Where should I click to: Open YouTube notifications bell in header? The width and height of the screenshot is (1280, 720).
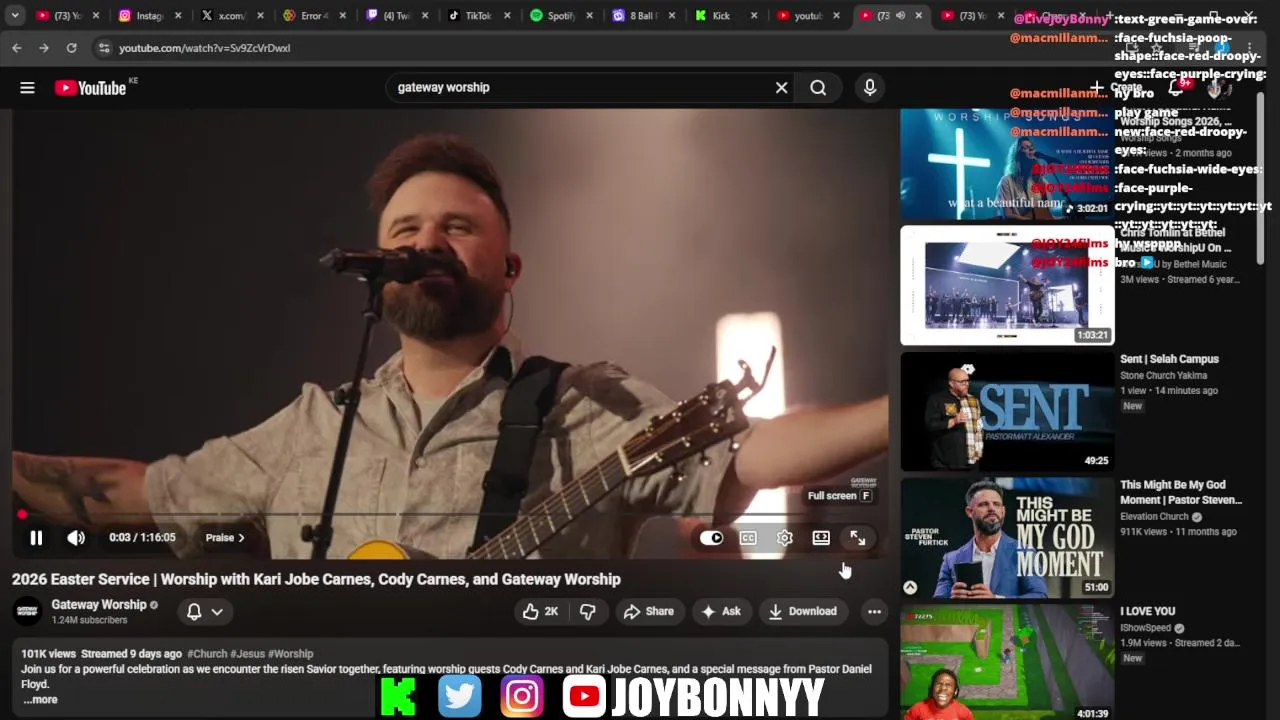click(x=1176, y=88)
